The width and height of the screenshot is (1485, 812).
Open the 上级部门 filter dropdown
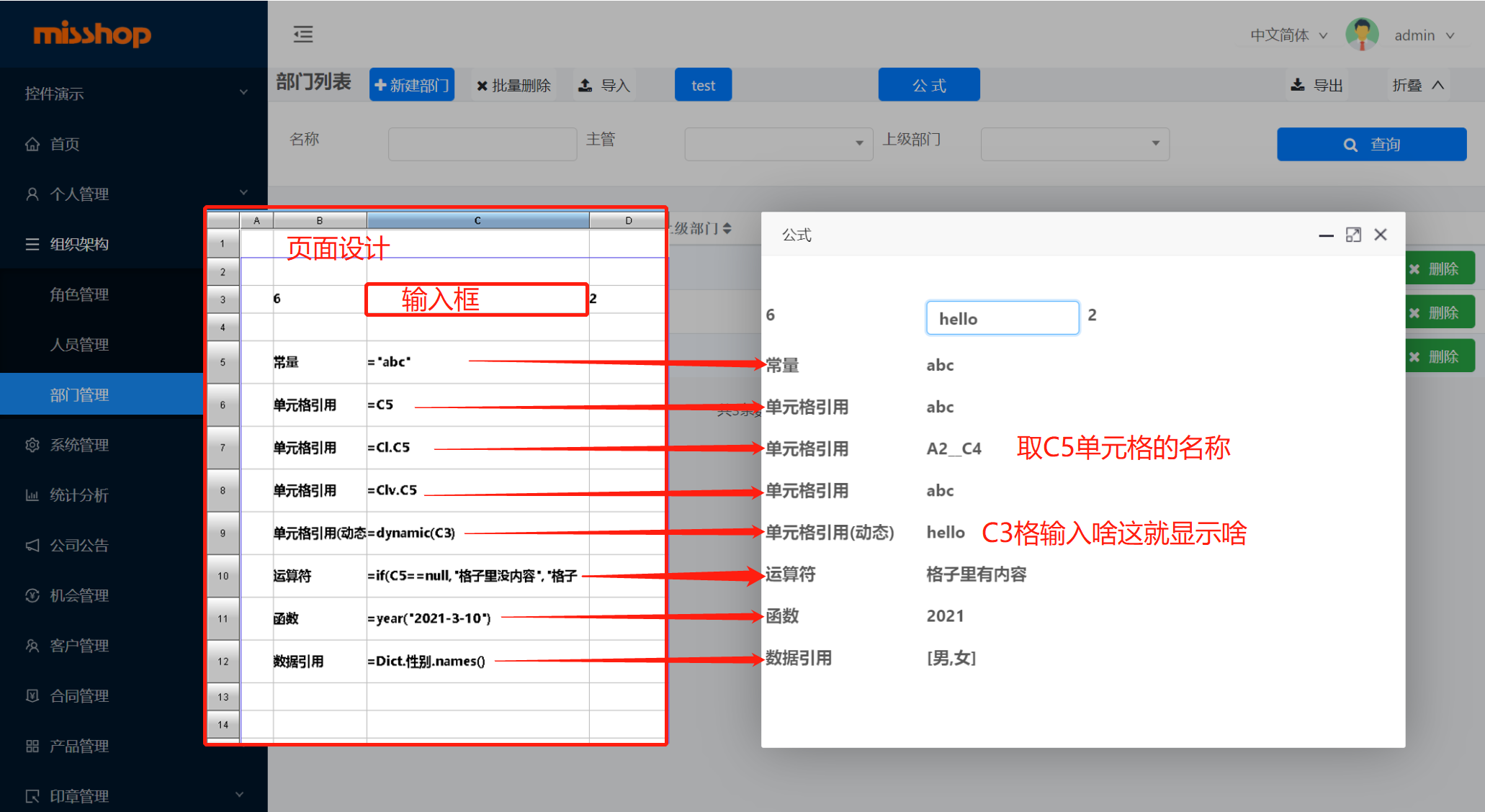click(1074, 143)
